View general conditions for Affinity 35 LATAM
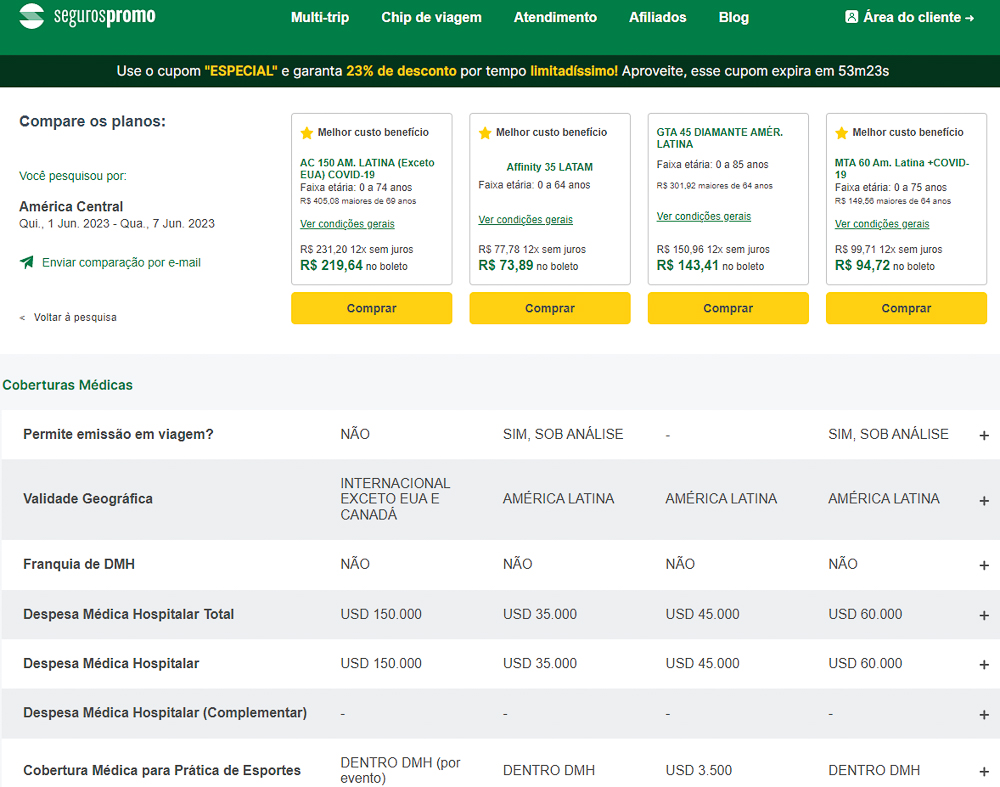The height and width of the screenshot is (787, 1000). (526, 219)
